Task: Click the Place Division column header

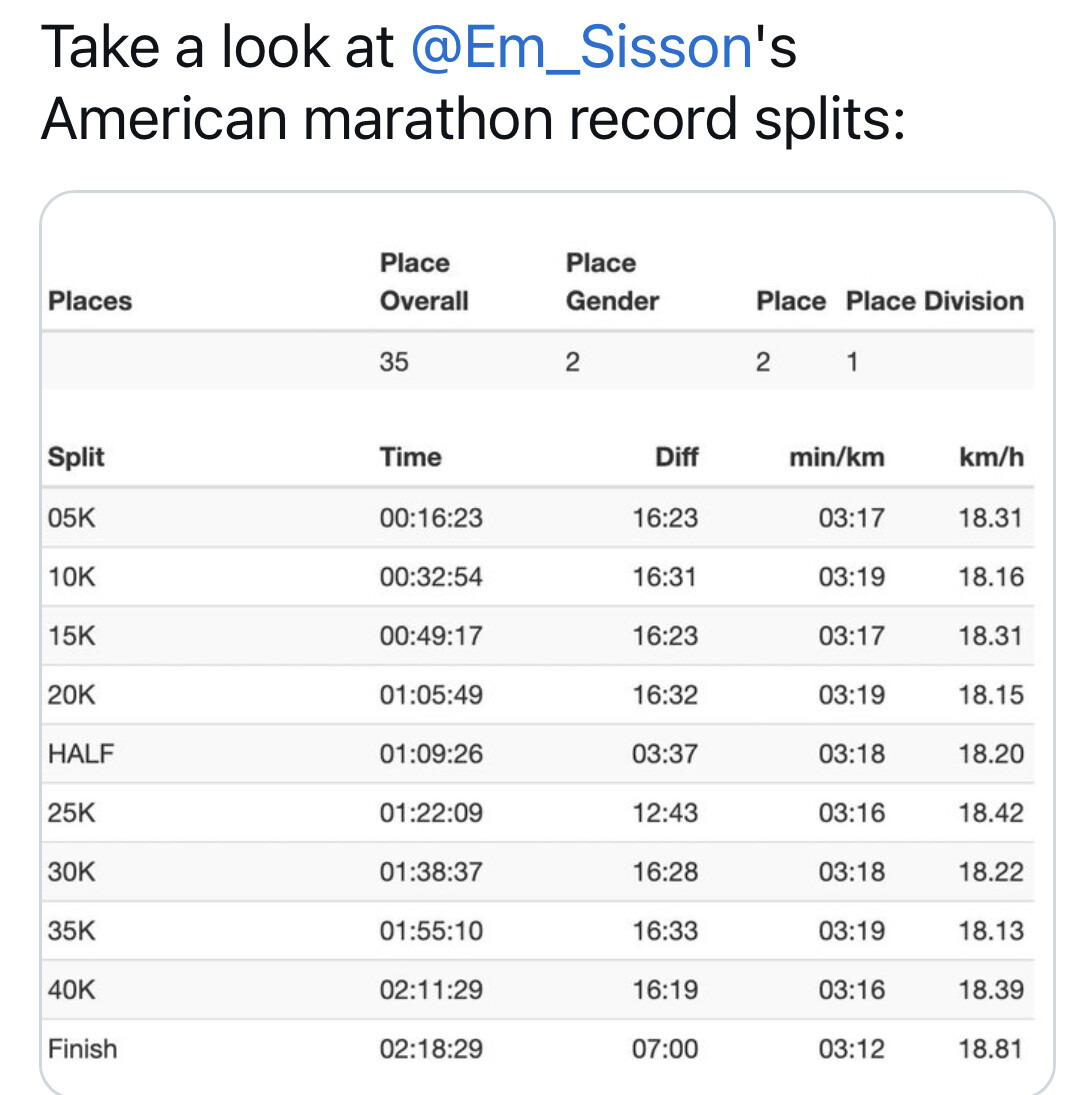Action: pos(934,301)
